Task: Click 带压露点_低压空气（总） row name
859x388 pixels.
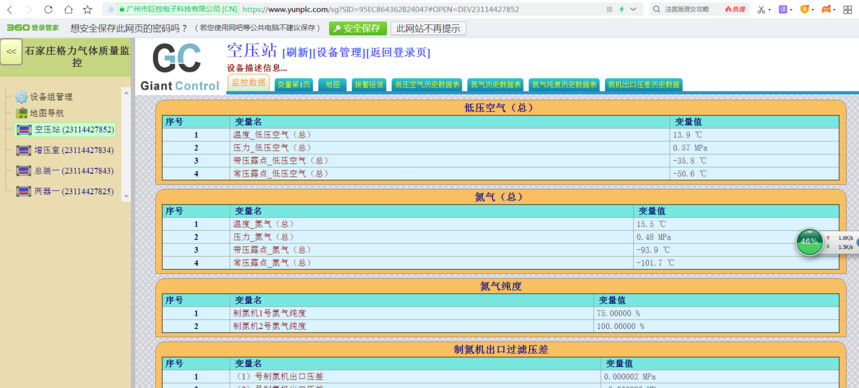Action: (x=280, y=161)
